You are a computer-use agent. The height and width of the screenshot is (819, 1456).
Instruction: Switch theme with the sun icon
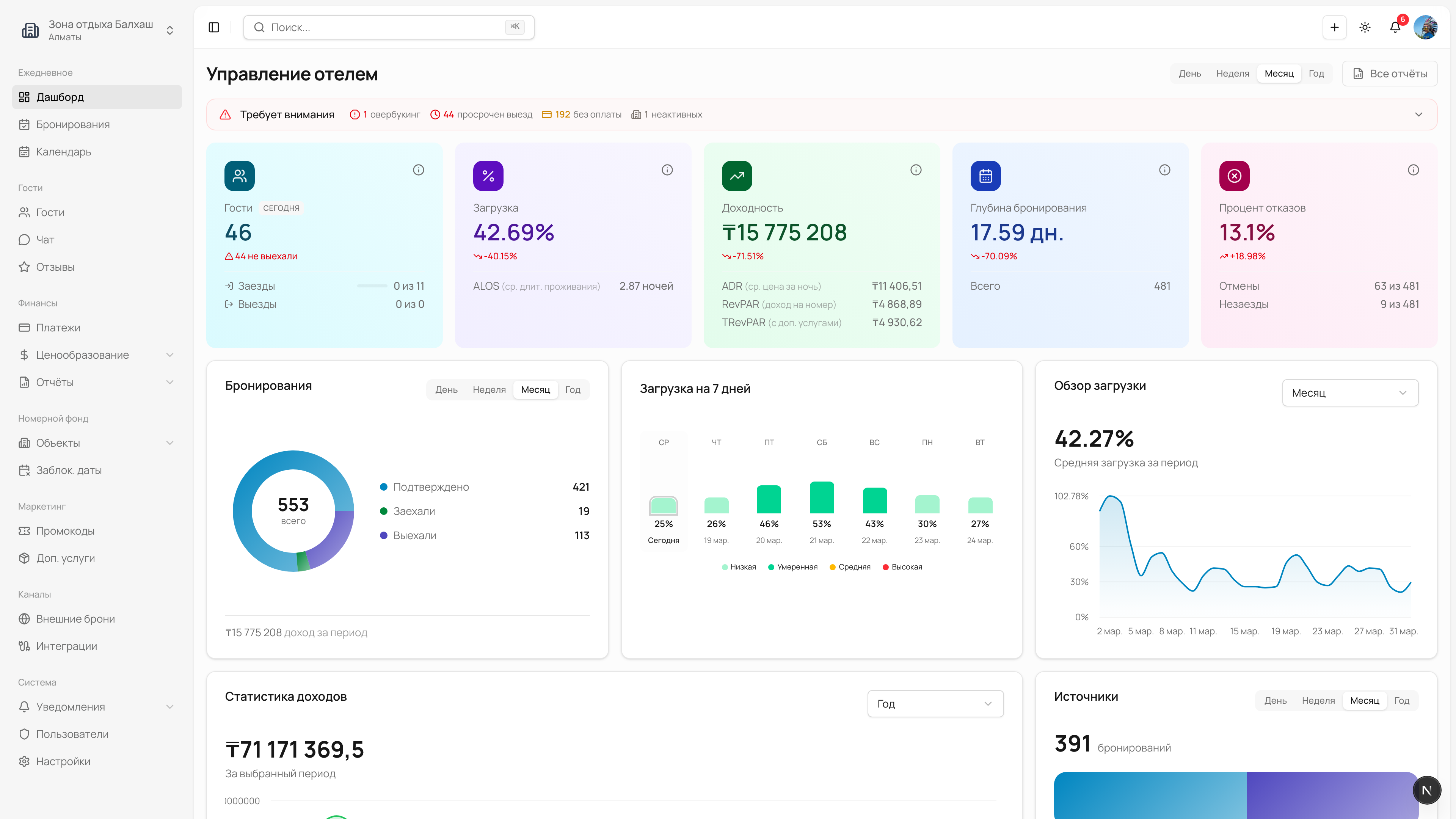point(1365,27)
